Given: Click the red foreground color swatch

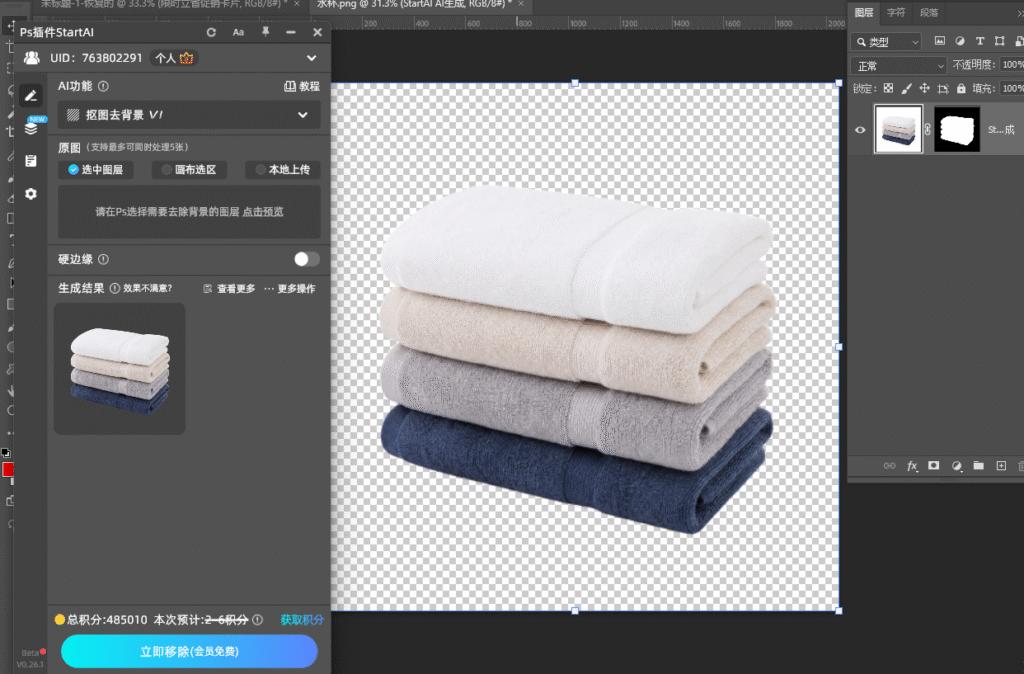Looking at the screenshot, I should [7, 470].
